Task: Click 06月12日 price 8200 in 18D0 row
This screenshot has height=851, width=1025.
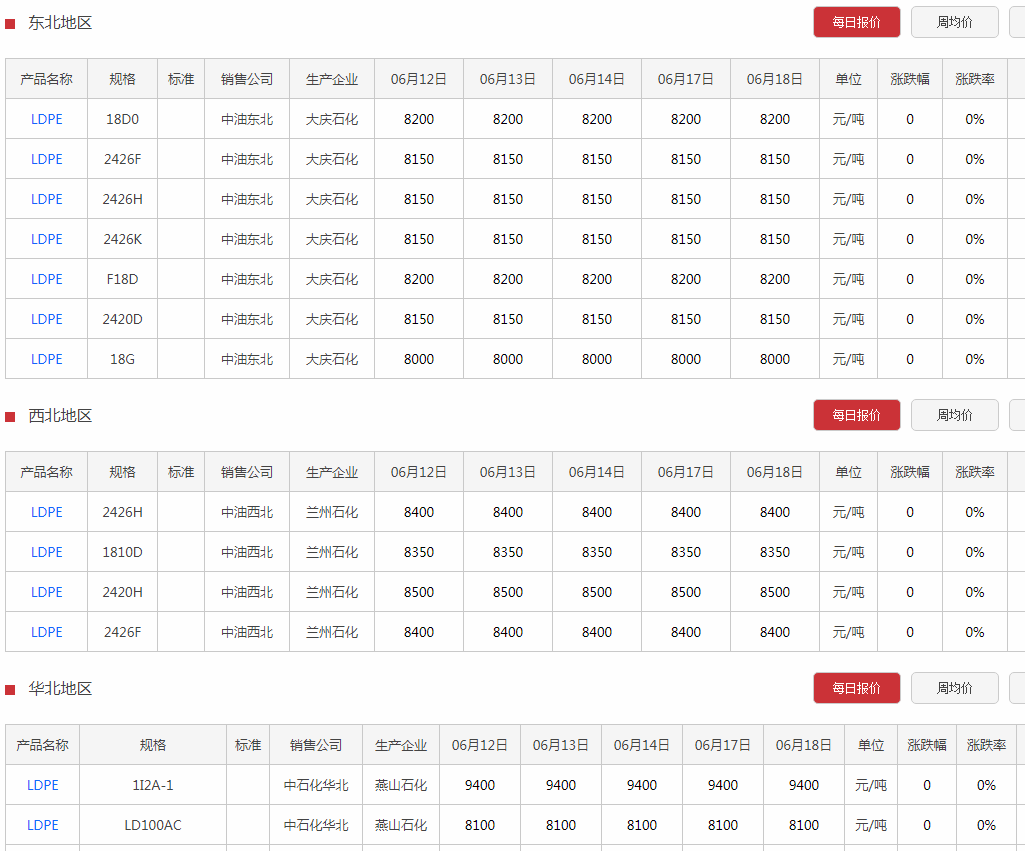Action: [x=419, y=119]
